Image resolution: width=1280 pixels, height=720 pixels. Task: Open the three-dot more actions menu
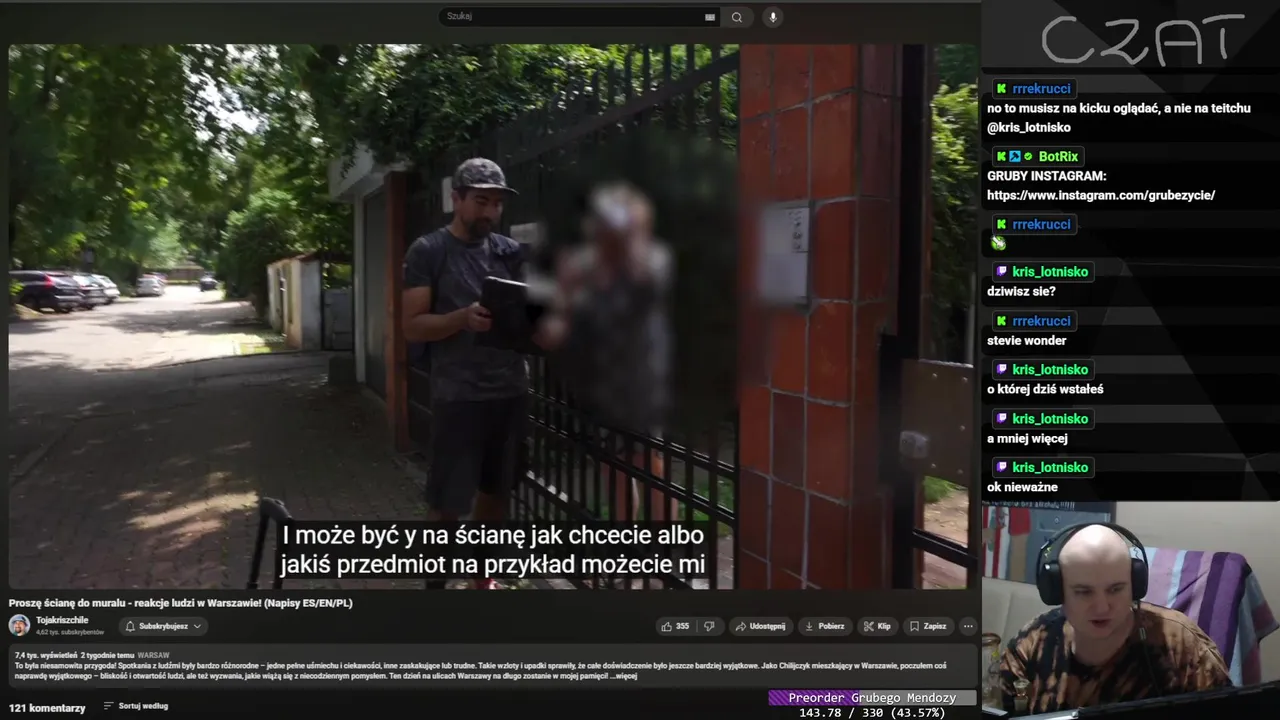pyautogui.click(x=968, y=626)
